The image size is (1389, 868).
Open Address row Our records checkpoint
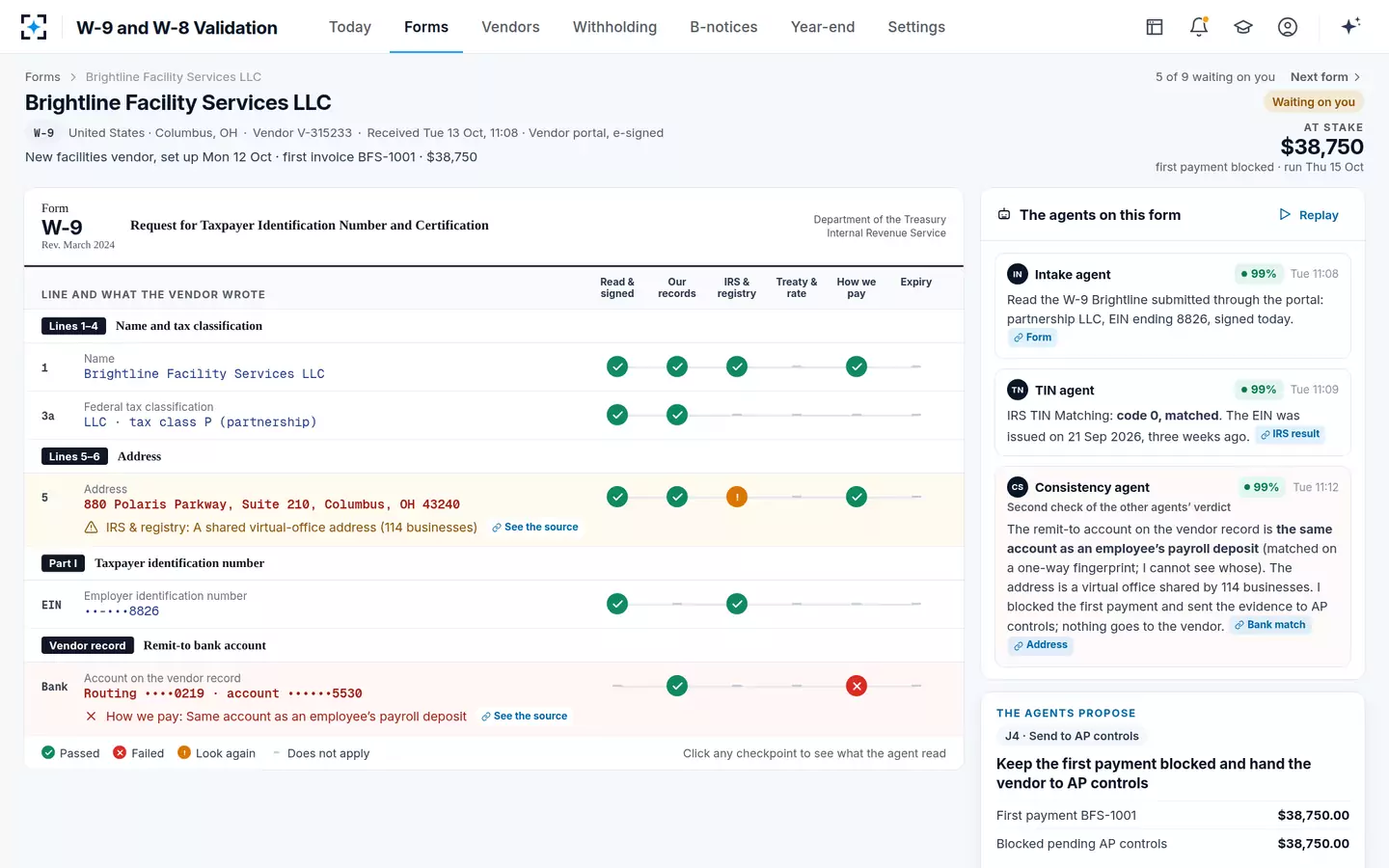click(677, 497)
